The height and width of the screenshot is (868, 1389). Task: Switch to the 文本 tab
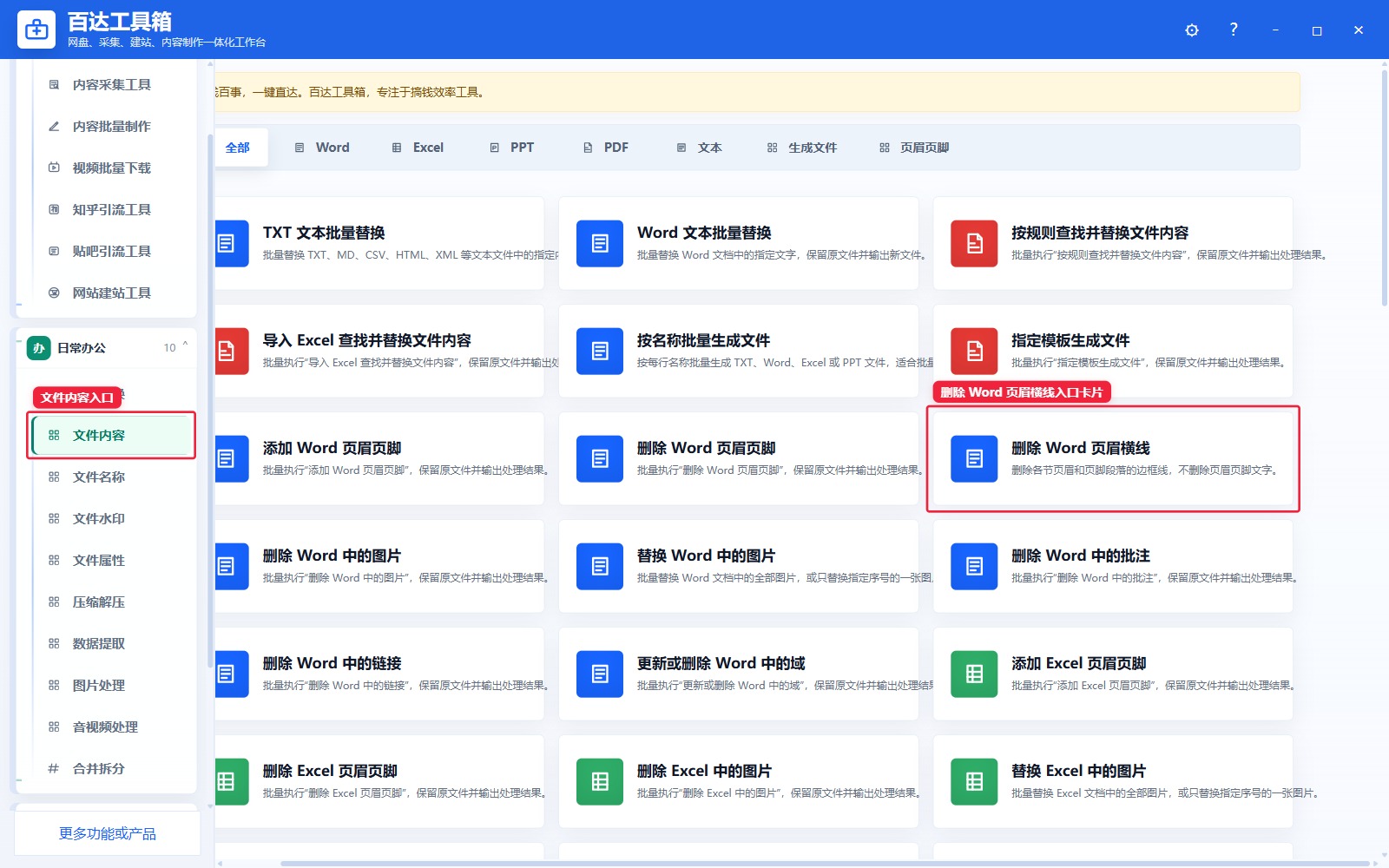pyautogui.click(x=700, y=148)
